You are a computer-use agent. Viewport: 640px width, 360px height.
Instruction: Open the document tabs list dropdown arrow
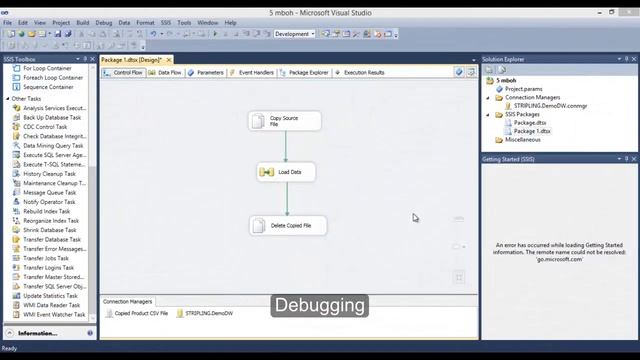pyautogui.click(x=473, y=60)
